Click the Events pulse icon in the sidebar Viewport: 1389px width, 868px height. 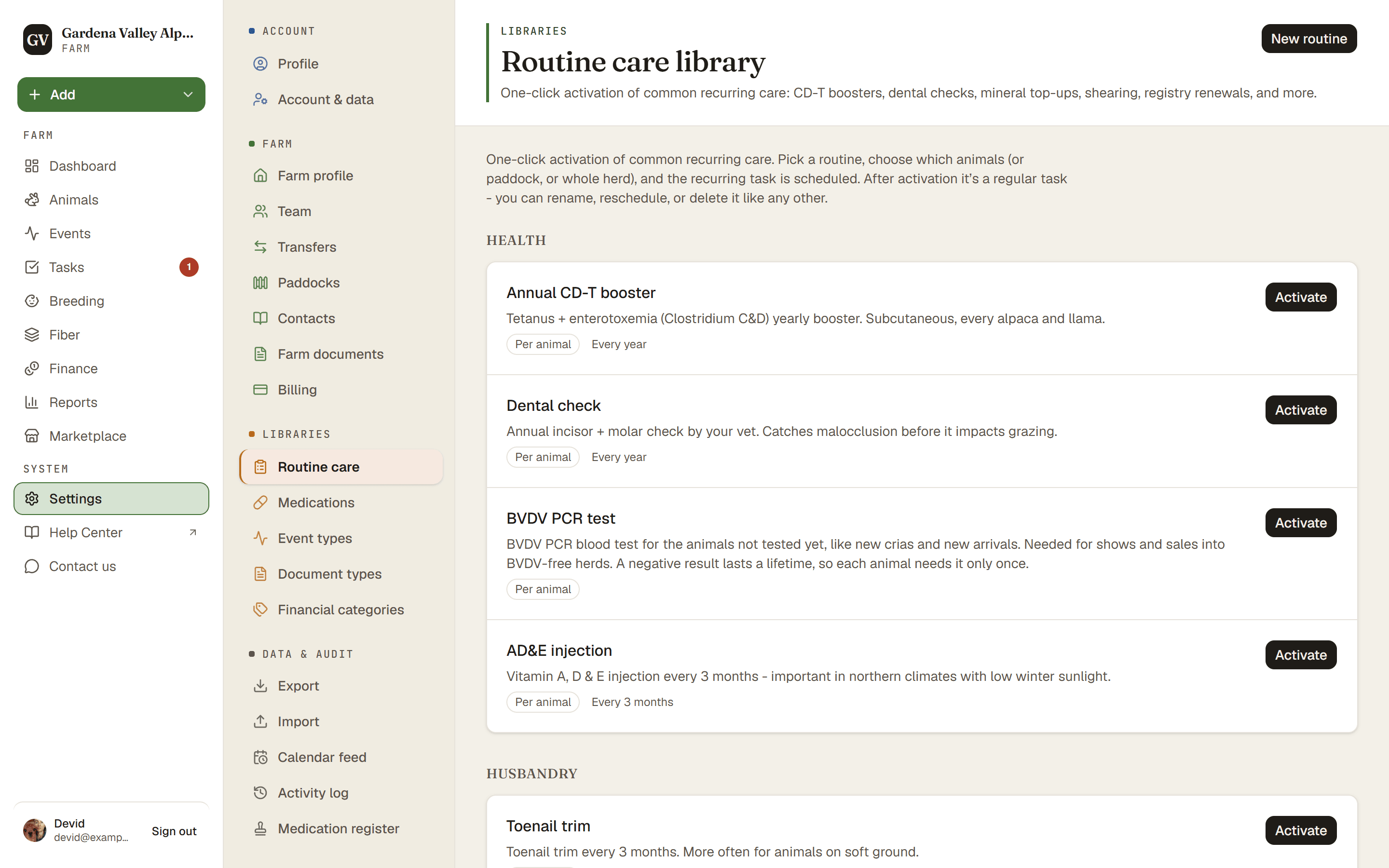point(31,234)
